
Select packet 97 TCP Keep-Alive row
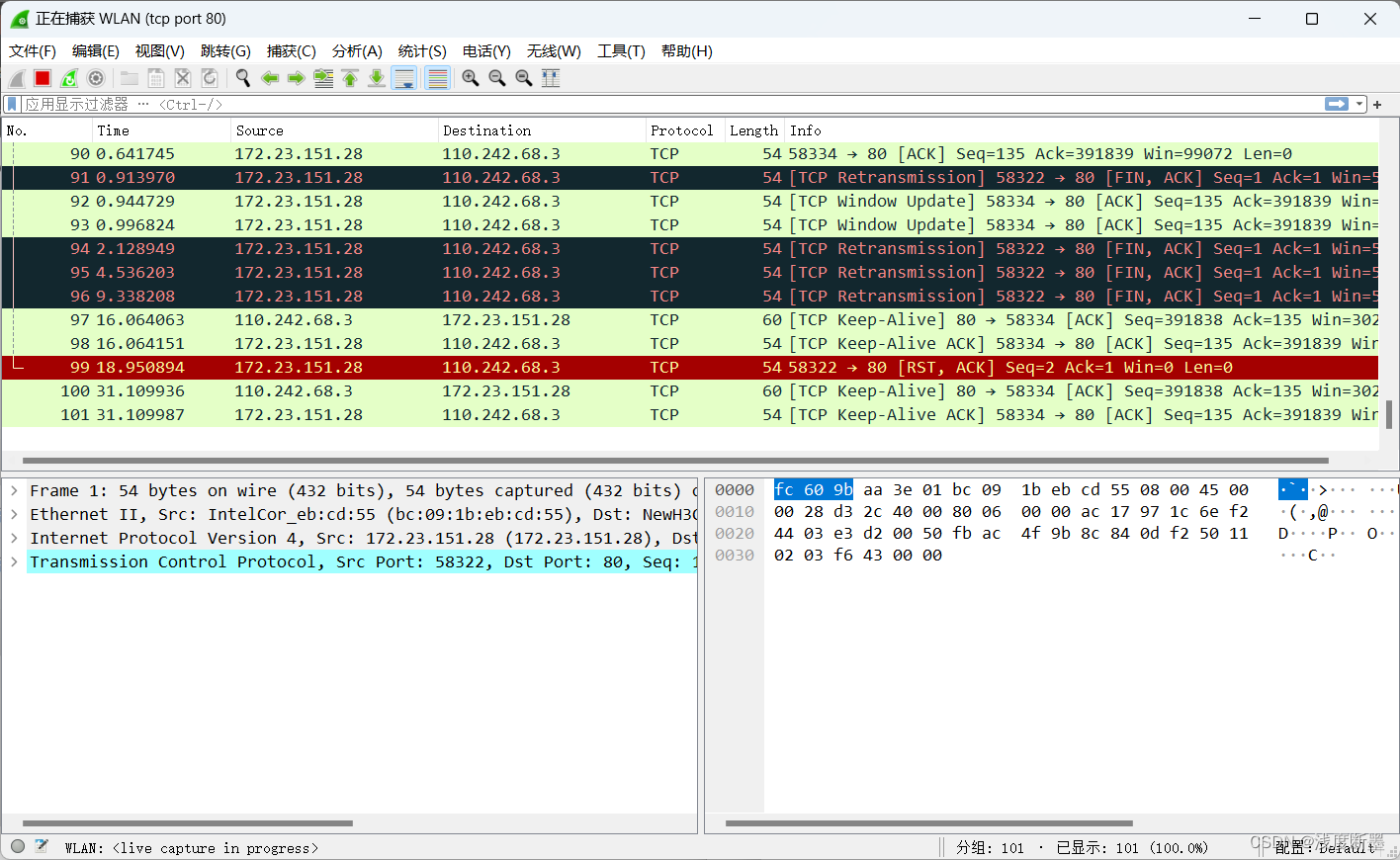pos(690,320)
